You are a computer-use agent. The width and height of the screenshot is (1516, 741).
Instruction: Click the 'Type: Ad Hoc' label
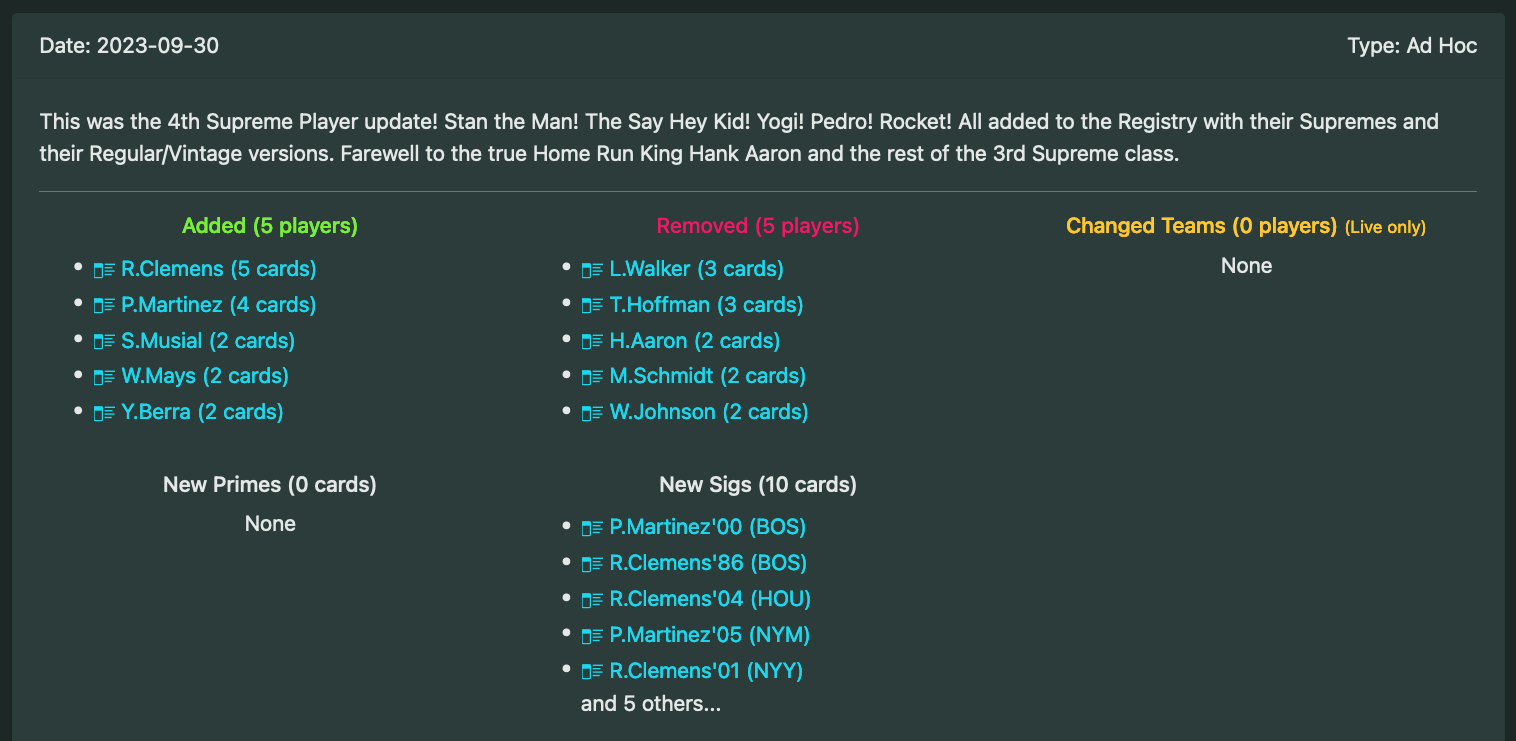click(x=1412, y=45)
